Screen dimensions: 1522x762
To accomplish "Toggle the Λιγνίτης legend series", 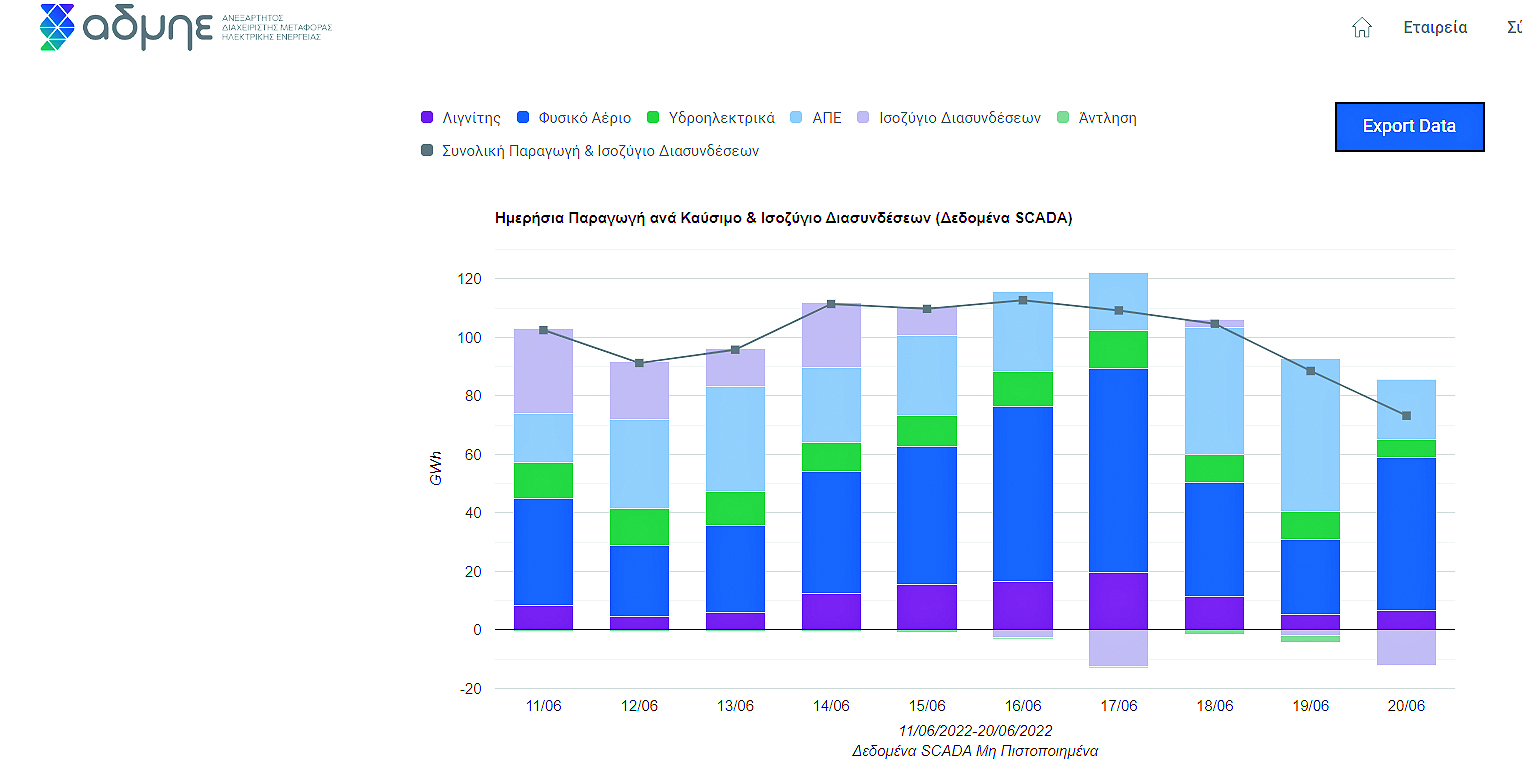I will pyautogui.click(x=461, y=118).
